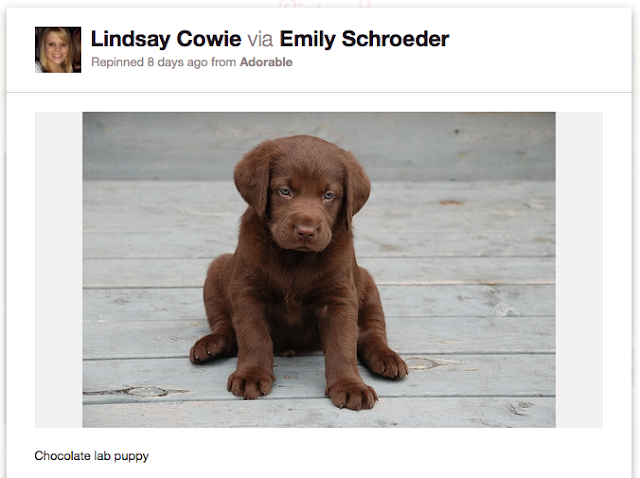This screenshot has height=478, width=640.
Task: Click the puppy's blue eyes
Action: [307, 194]
